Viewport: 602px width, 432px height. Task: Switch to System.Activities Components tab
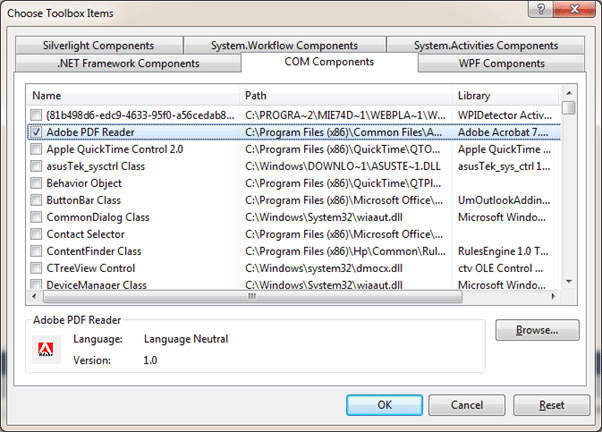[x=486, y=45]
